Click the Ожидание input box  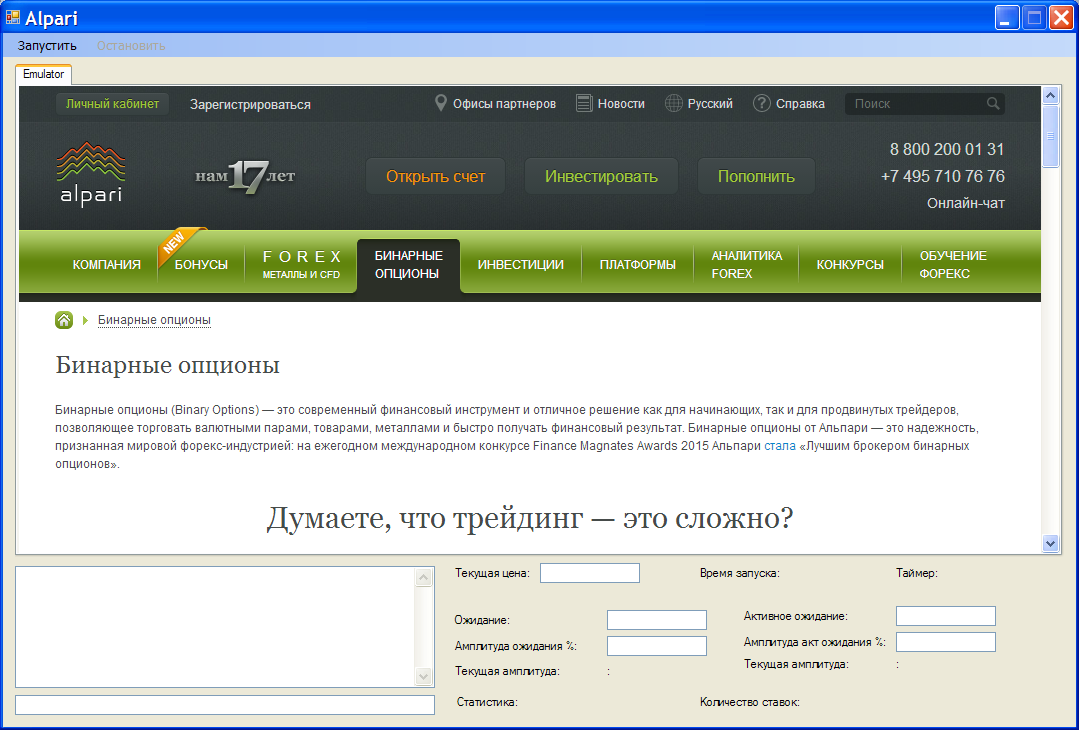click(656, 619)
